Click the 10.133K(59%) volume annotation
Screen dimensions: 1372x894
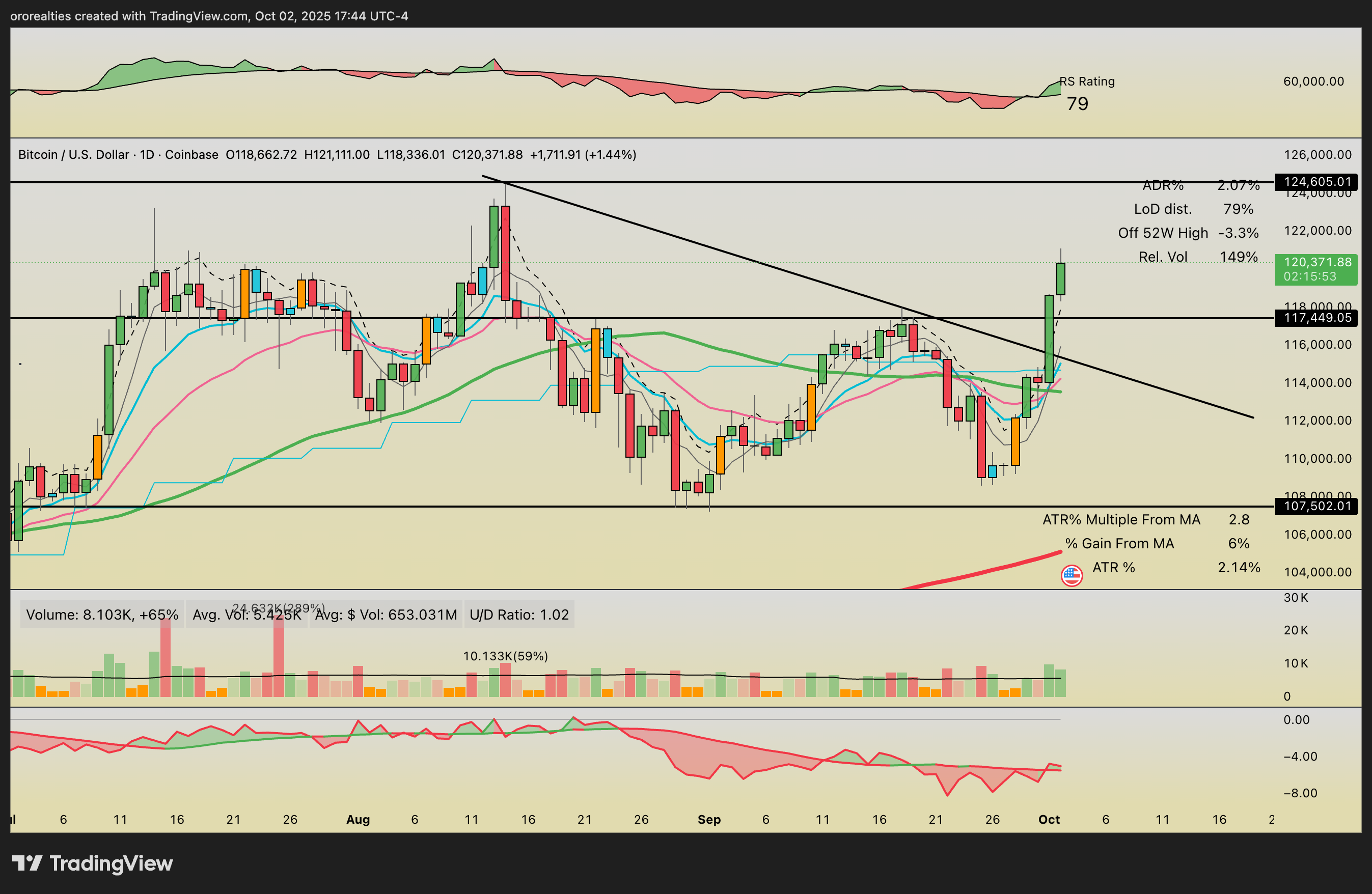point(505,656)
